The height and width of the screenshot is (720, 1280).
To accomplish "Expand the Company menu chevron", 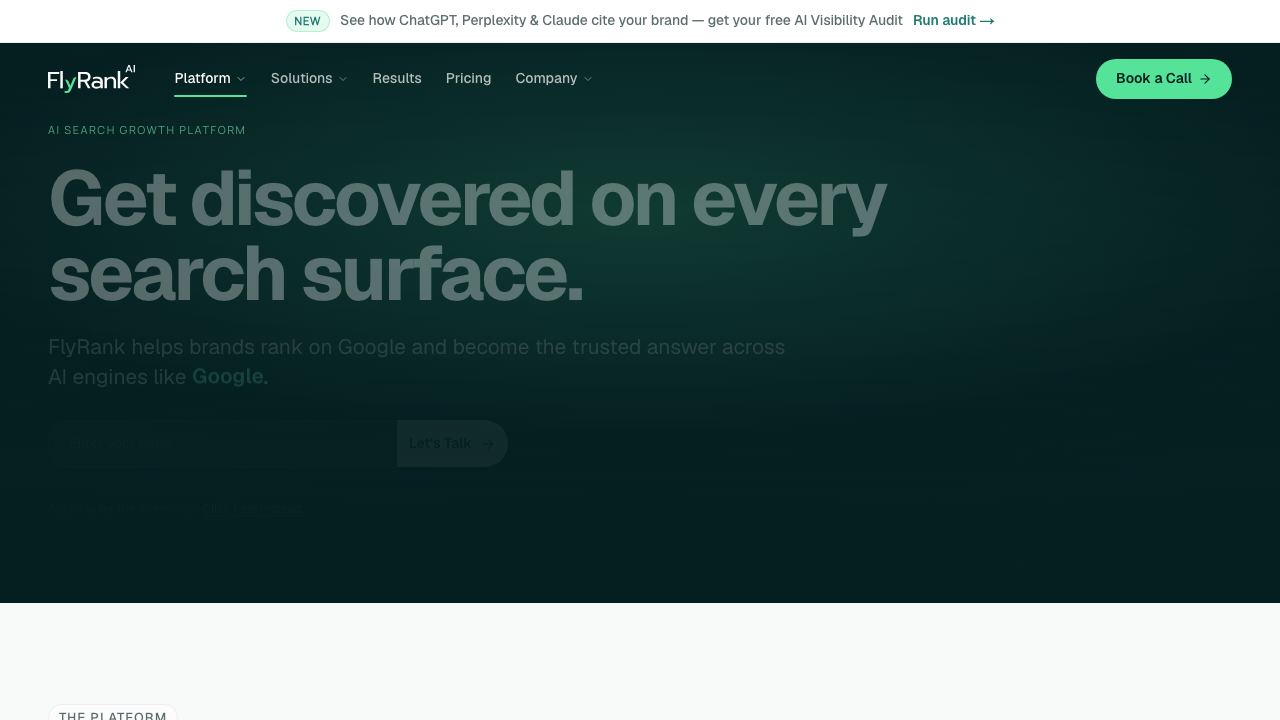I will click(588, 79).
